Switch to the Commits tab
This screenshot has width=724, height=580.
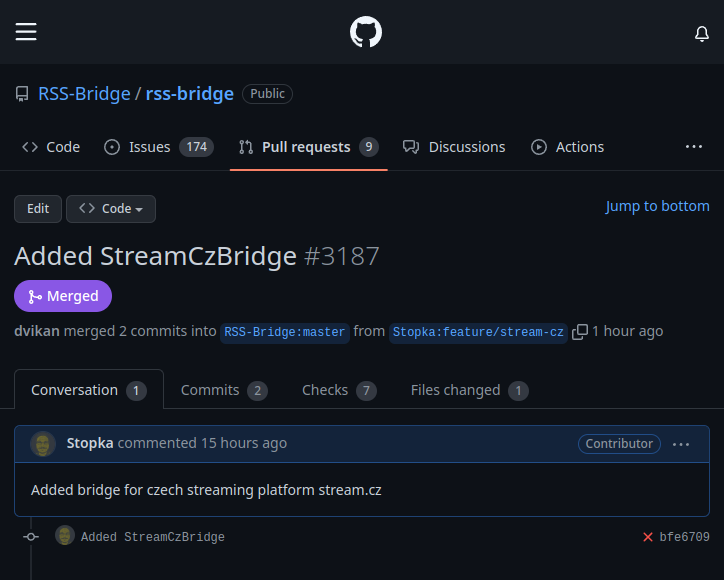(x=223, y=390)
